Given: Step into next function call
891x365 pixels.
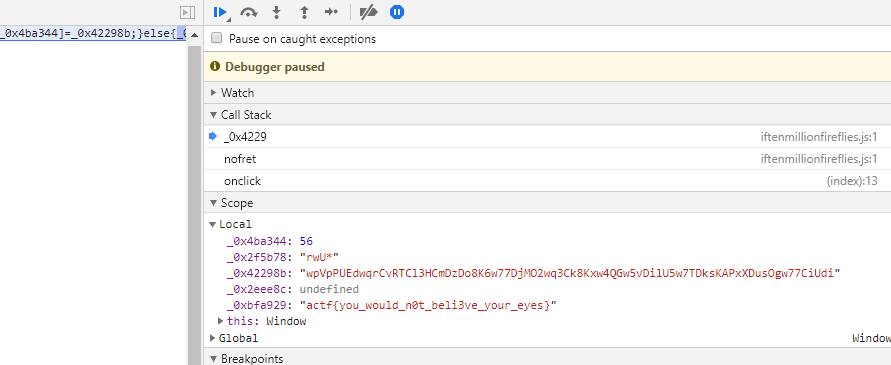Looking at the screenshot, I should click(x=277, y=12).
